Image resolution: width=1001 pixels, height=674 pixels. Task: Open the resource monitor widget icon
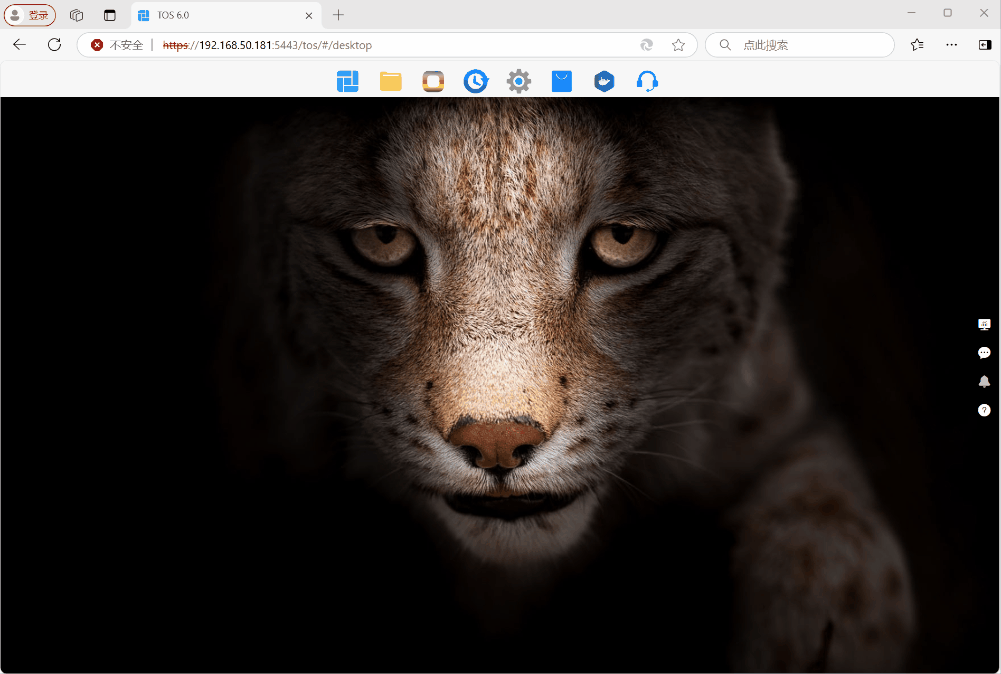(984, 324)
